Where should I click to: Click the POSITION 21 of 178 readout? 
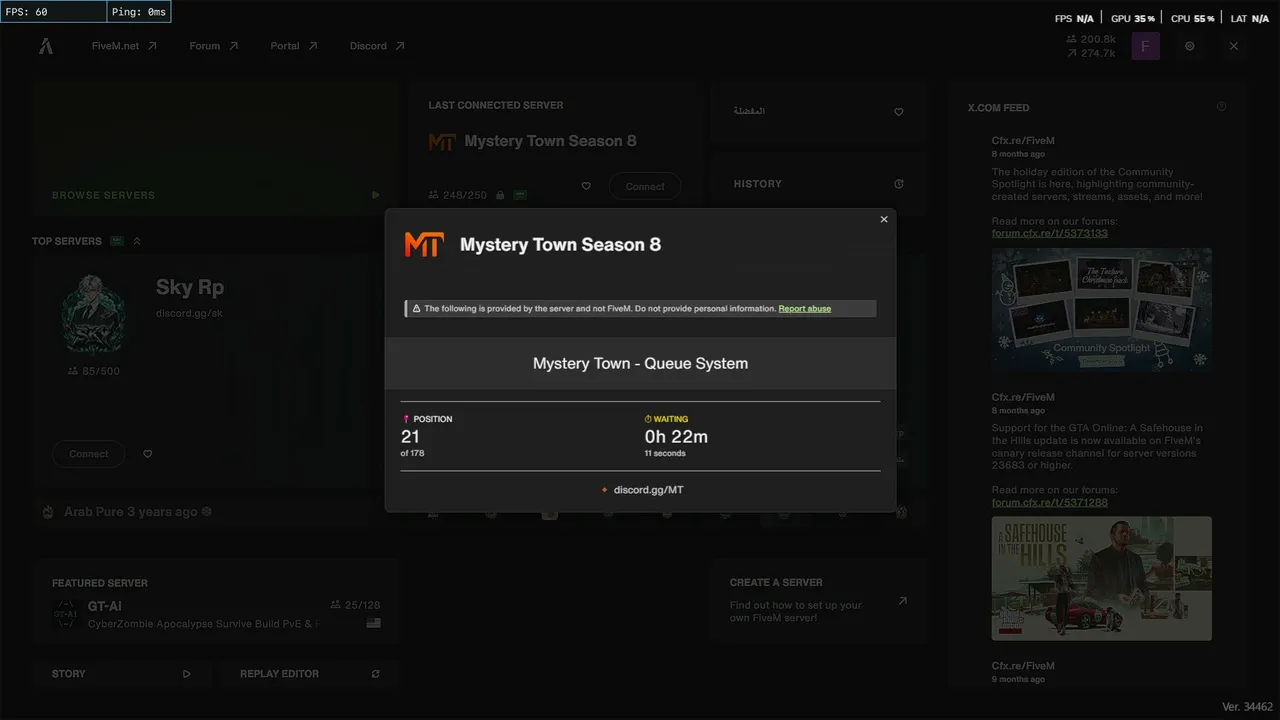[x=426, y=437]
